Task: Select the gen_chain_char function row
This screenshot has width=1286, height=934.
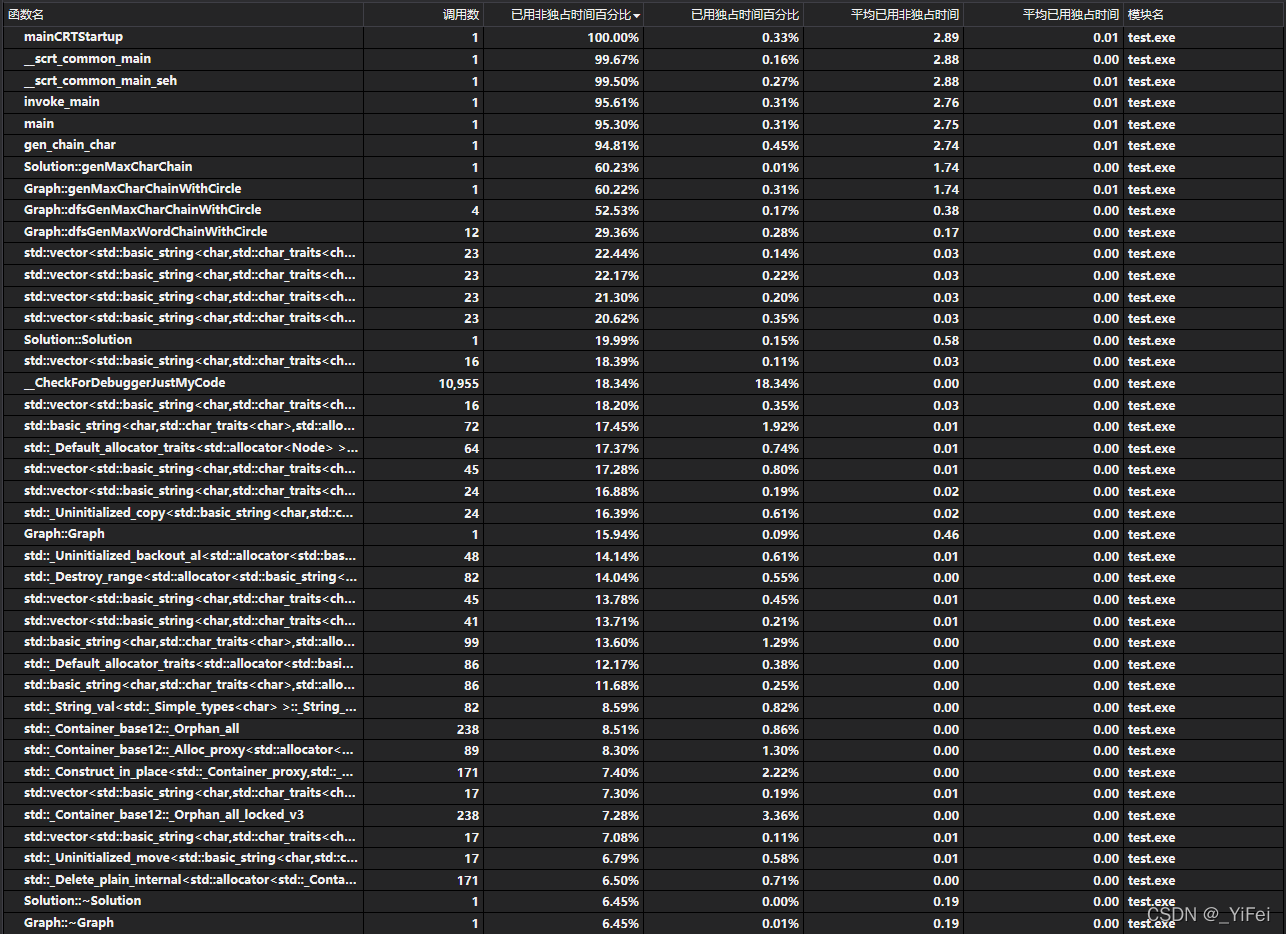Action: coord(643,145)
